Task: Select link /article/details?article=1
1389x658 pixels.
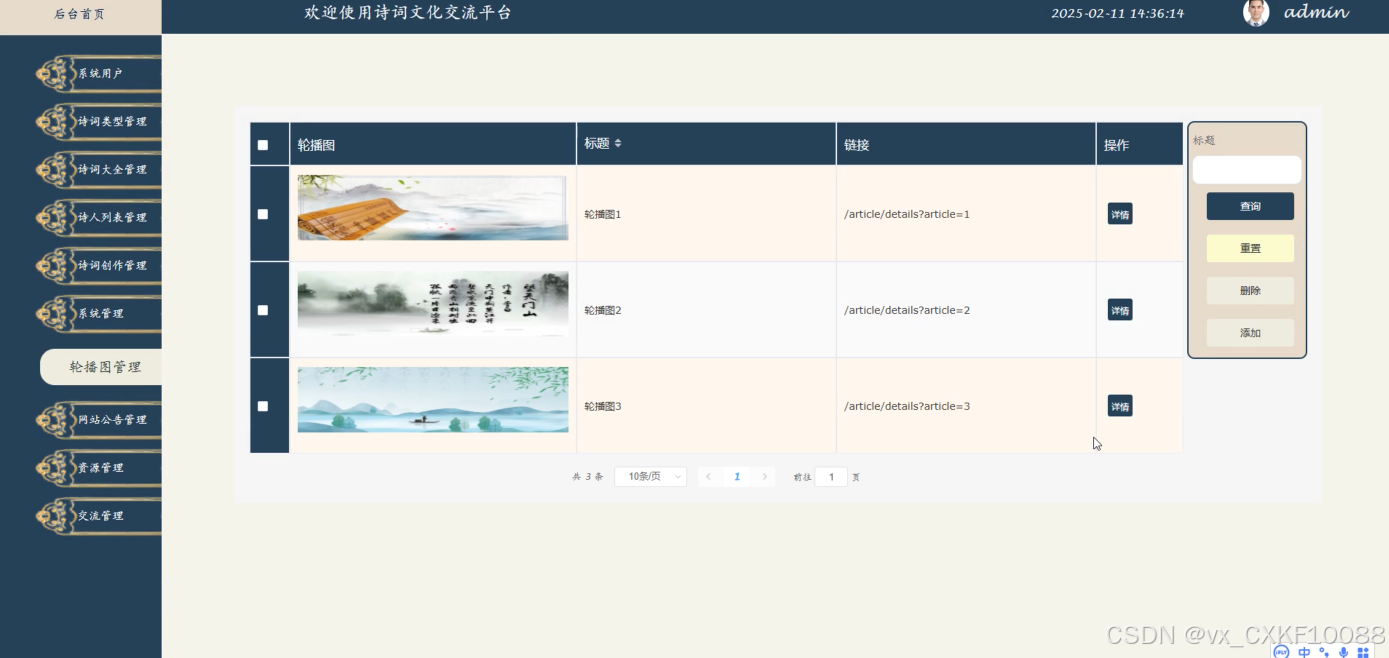Action: click(x=907, y=214)
